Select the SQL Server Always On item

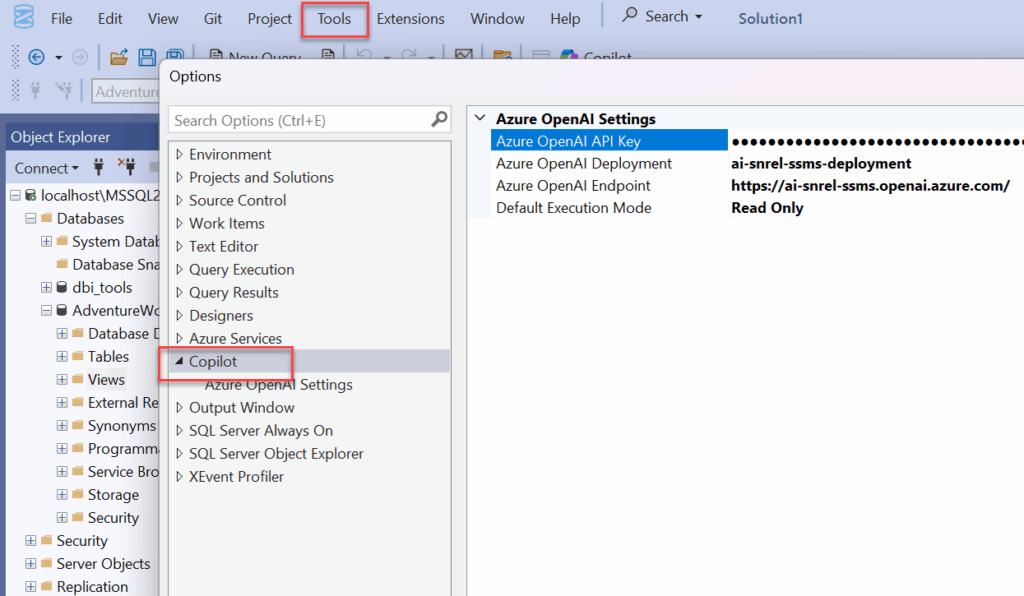point(261,430)
